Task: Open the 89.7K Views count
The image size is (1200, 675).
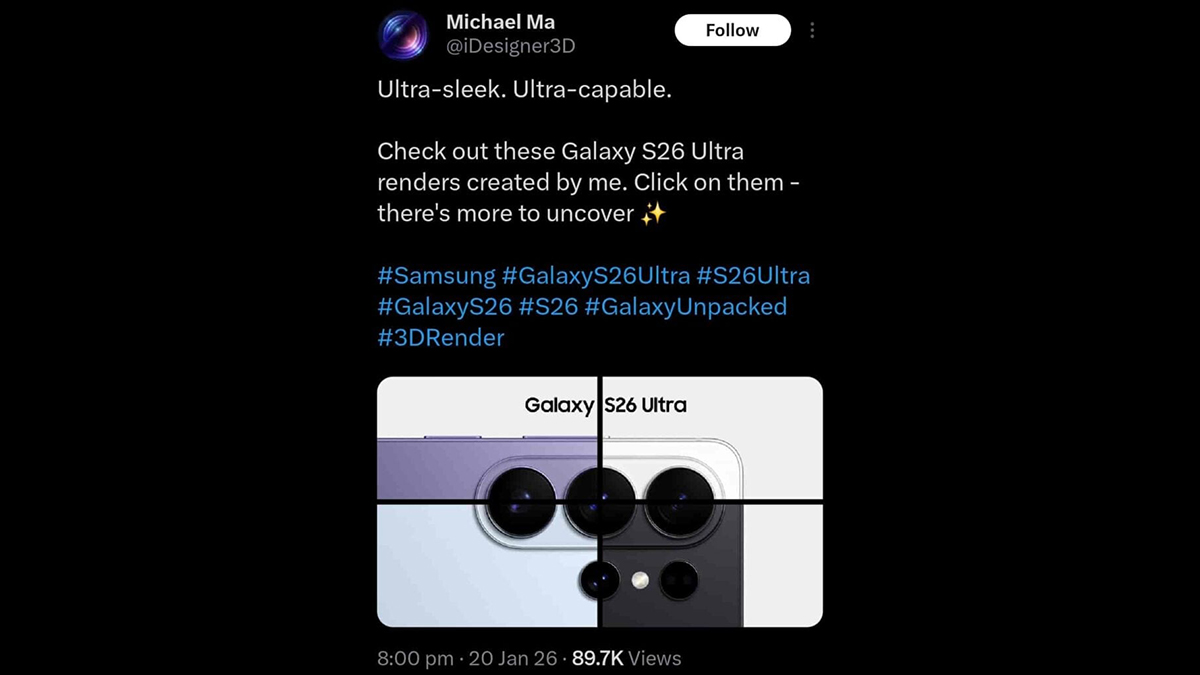Action: (626, 658)
